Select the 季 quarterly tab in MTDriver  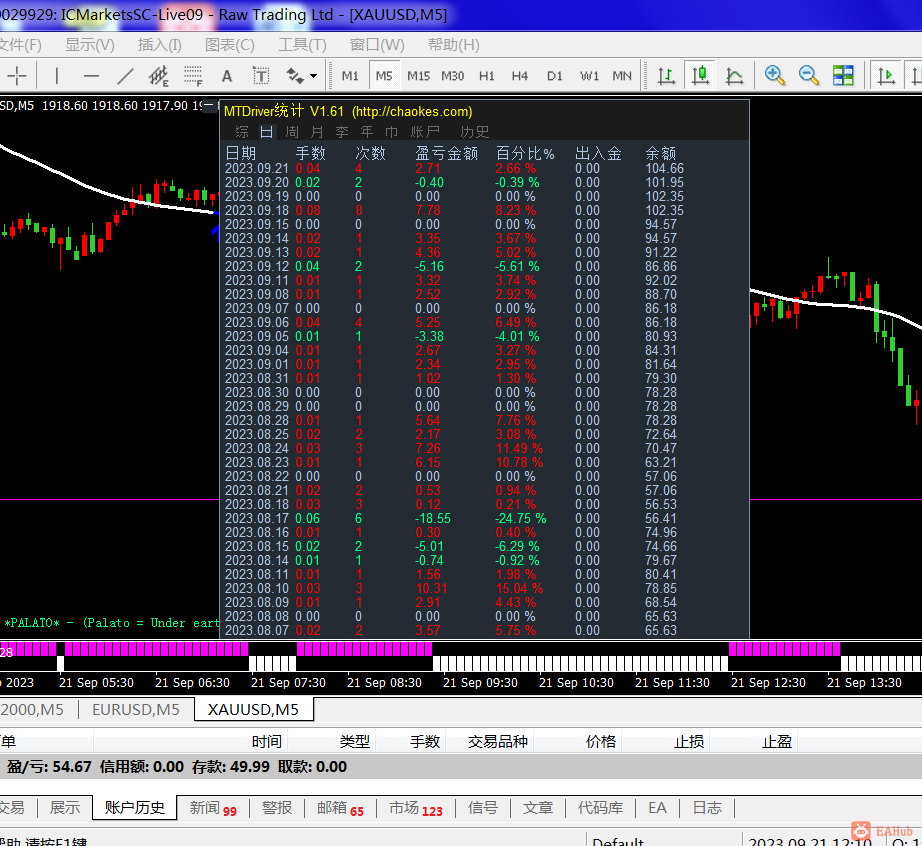[342, 132]
